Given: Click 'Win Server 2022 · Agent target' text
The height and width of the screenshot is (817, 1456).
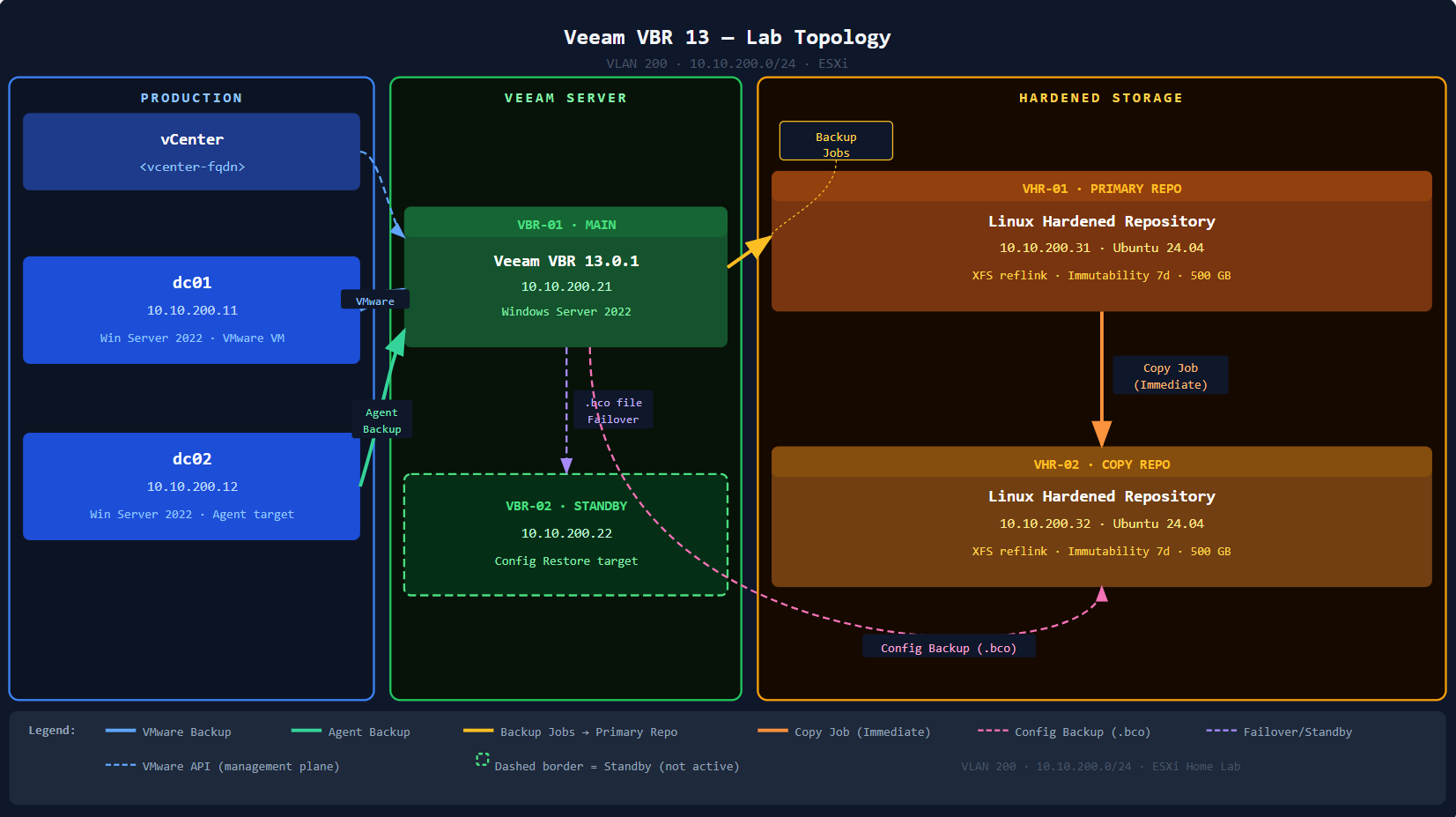Looking at the screenshot, I should 192,514.
